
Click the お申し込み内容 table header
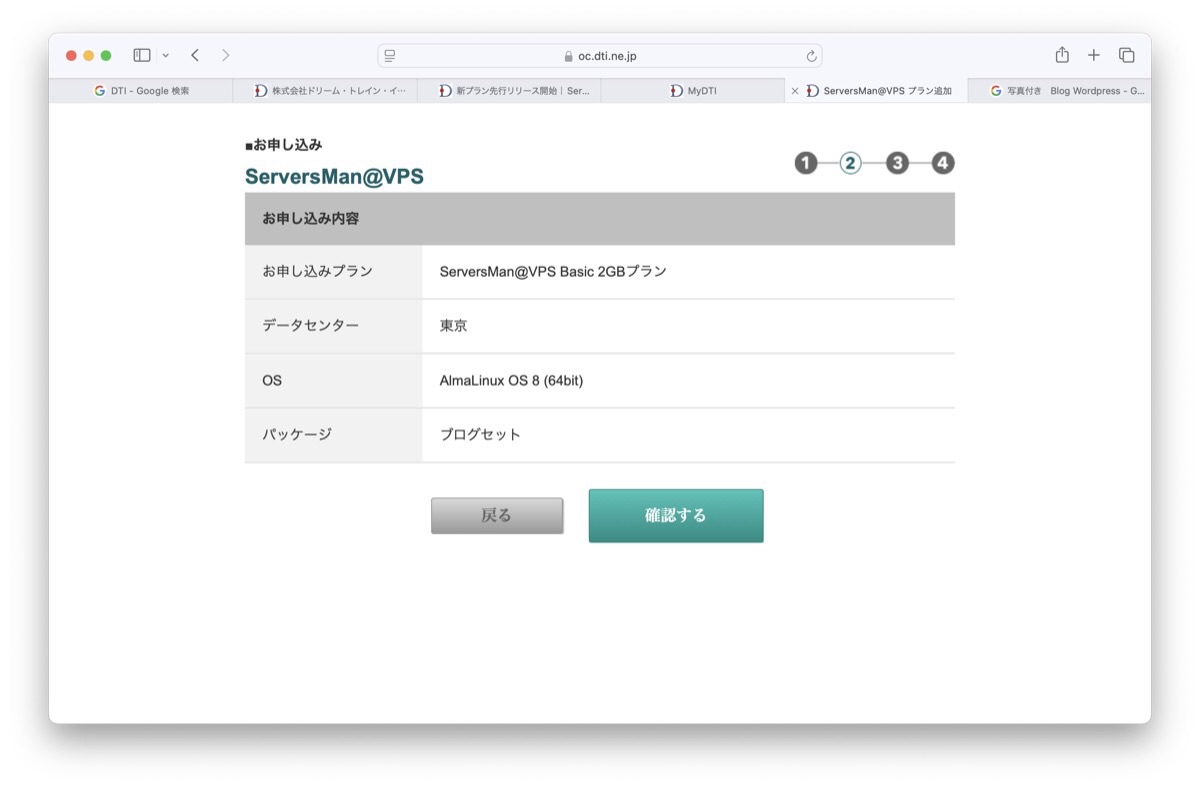600,218
